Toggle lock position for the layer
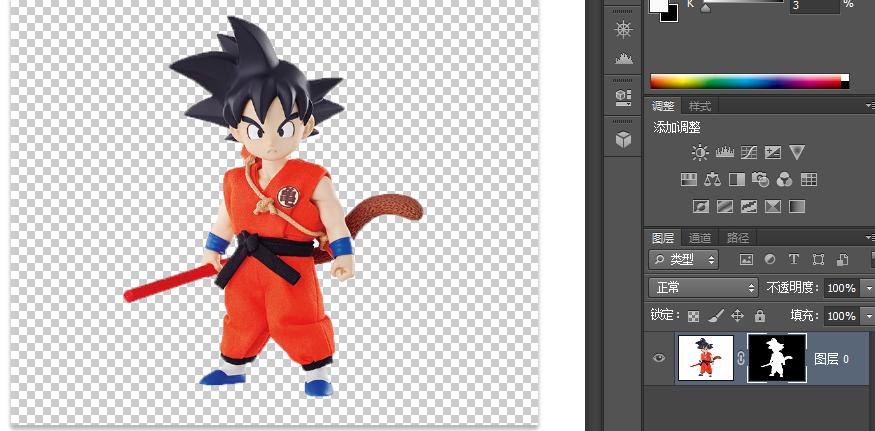 pyautogui.click(x=737, y=316)
